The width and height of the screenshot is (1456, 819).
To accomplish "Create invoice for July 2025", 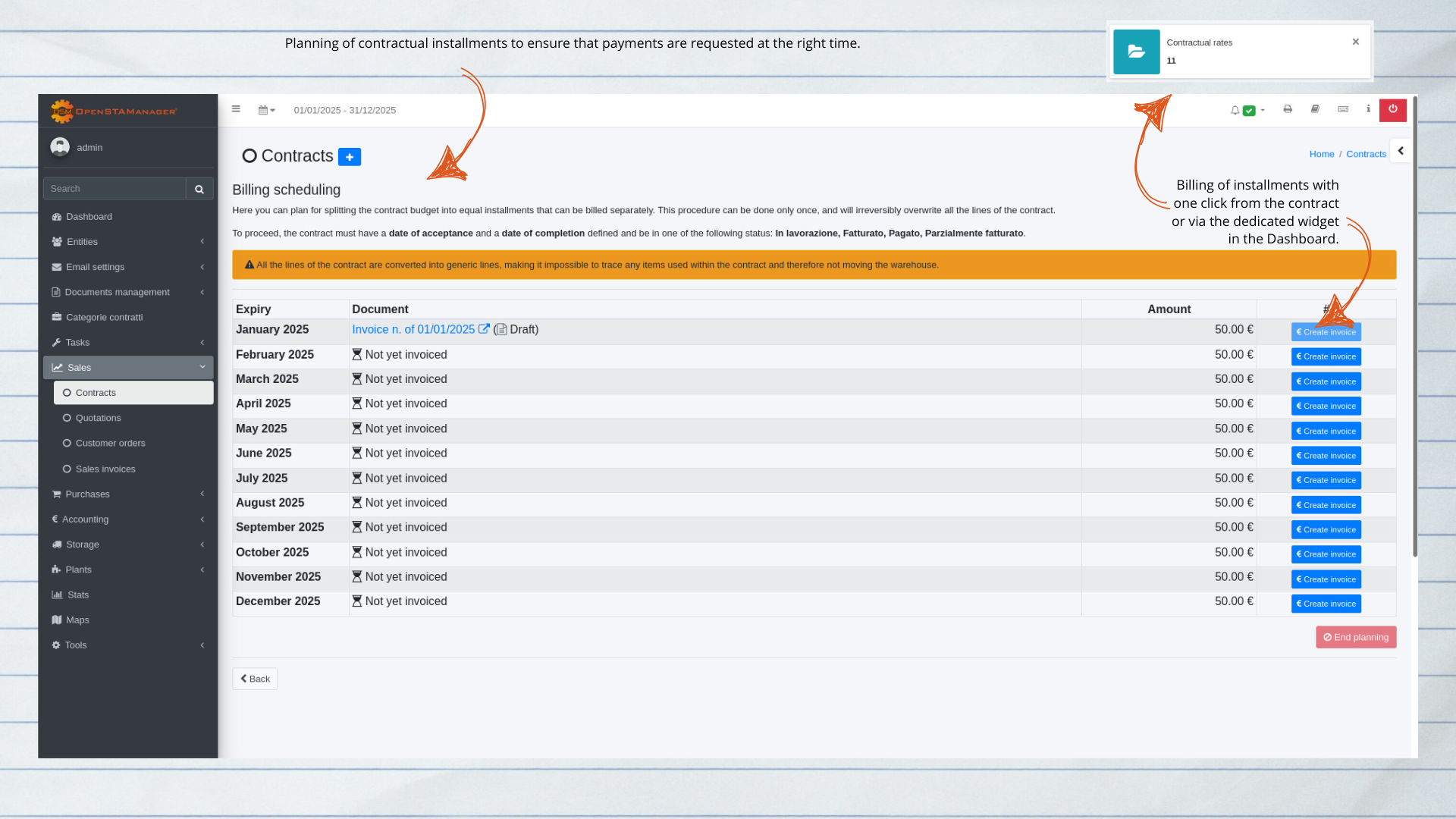I will point(1326,481).
